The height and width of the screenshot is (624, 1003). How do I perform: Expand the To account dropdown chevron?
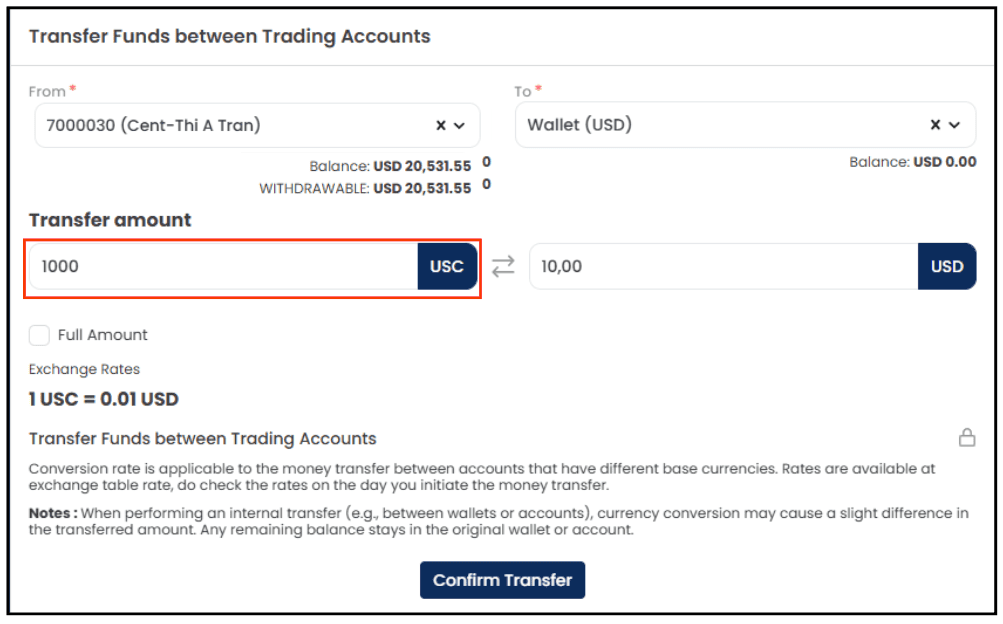954,125
